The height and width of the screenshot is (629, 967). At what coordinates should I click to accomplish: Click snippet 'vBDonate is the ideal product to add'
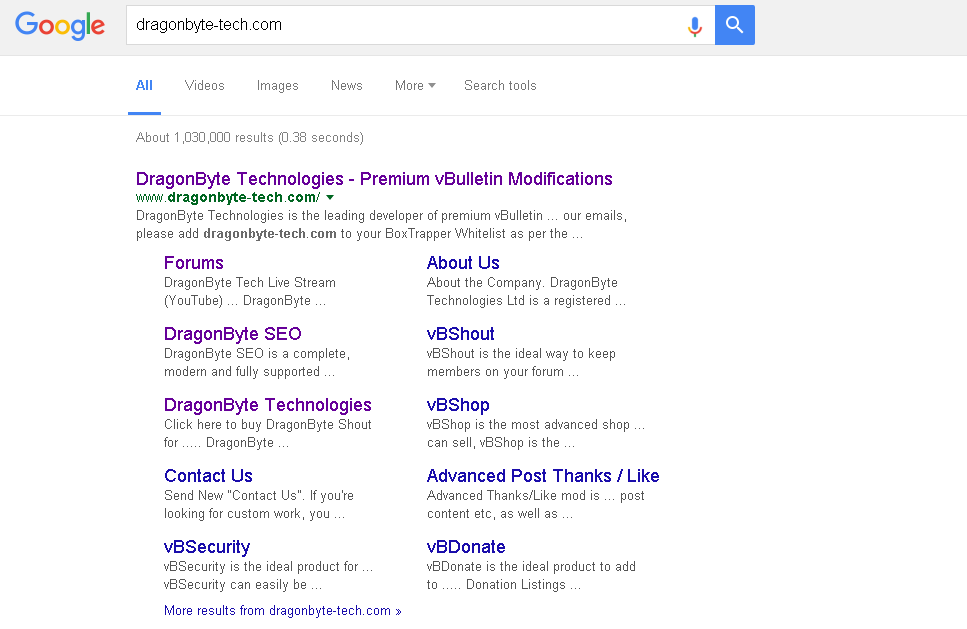[531, 566]
